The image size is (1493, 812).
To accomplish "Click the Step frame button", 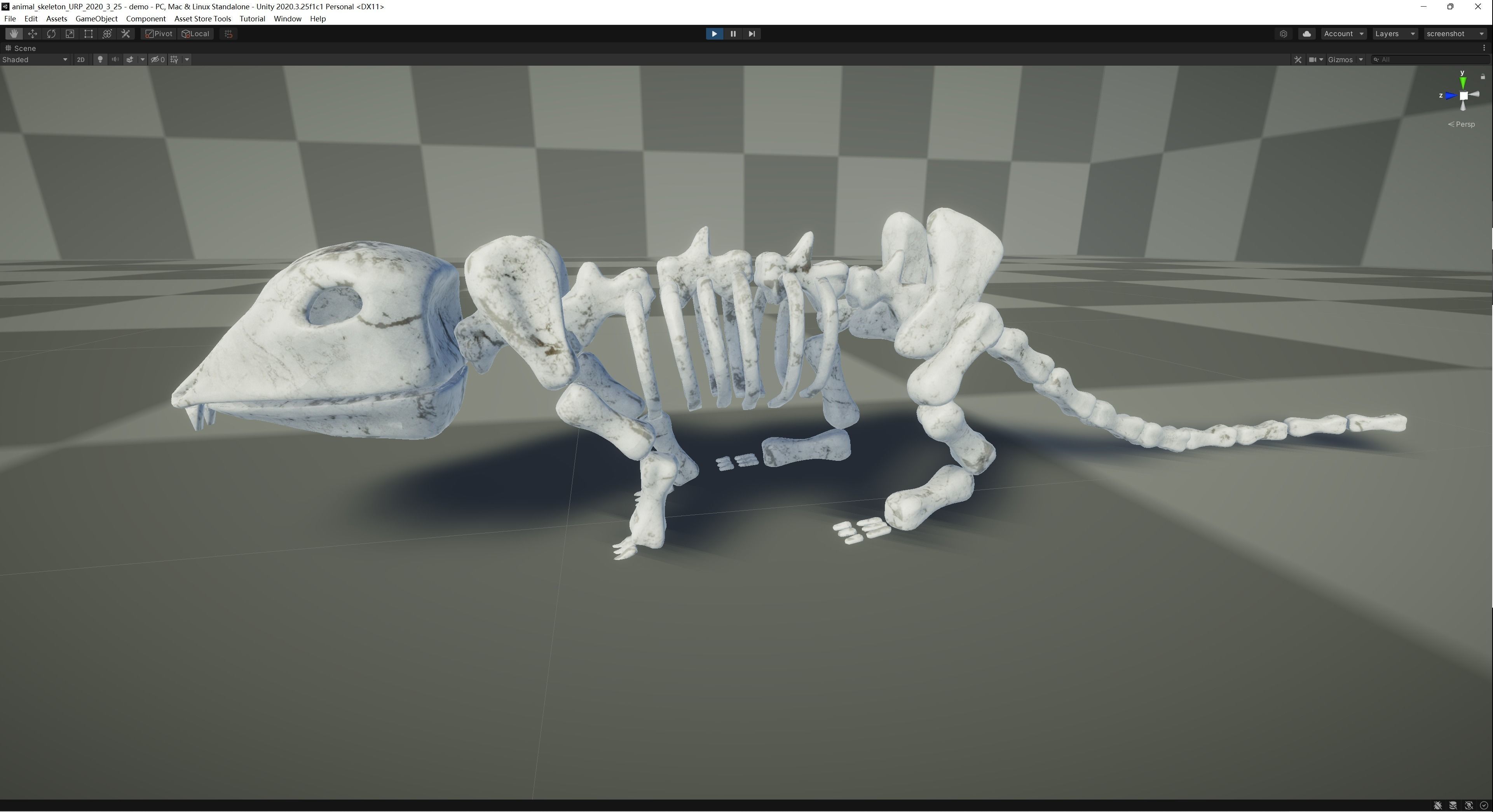I will click(751, 34).
